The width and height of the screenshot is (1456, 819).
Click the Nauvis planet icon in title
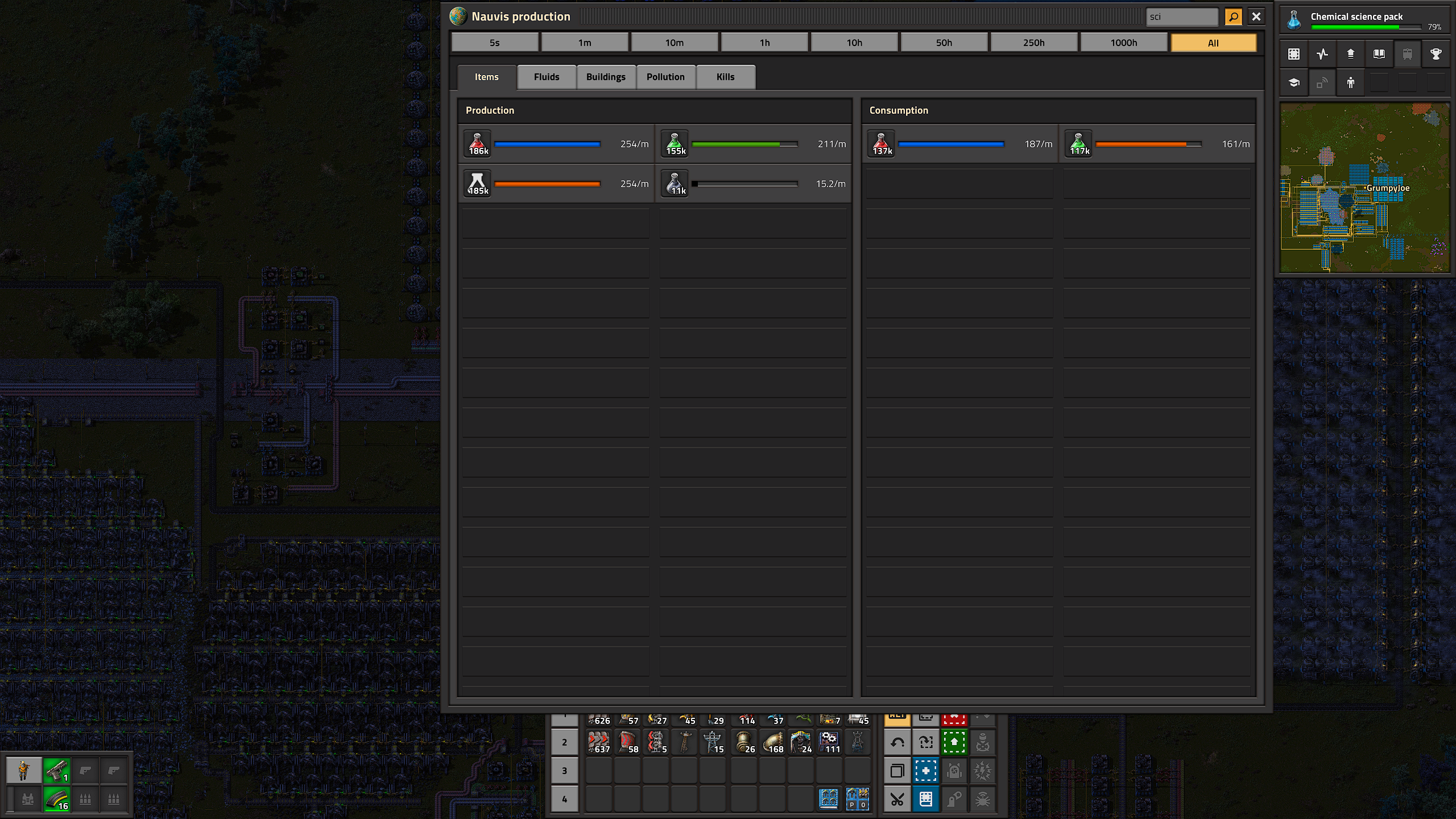[x=458, y=16]
